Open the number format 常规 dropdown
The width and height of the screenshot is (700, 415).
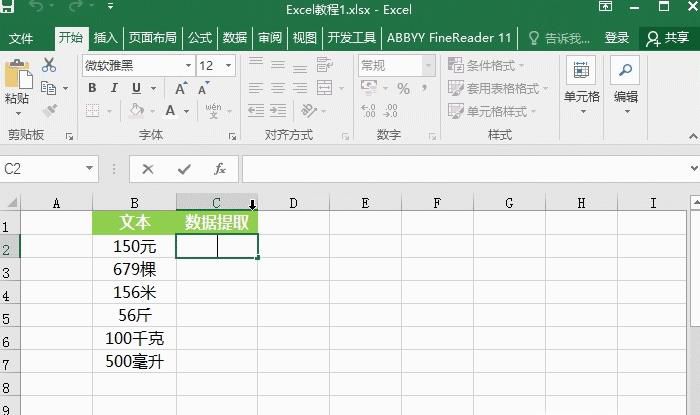(x=428, y=66)
